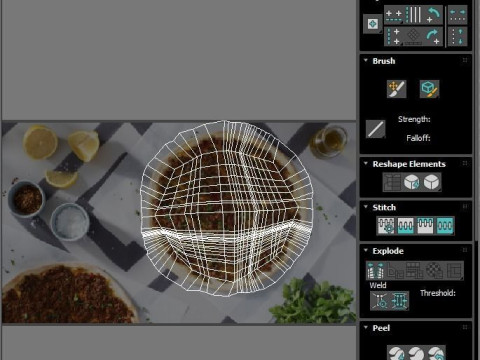Image resolution: width=480 pixels, height=360 pixels.
Task: Click the align icon with three vertical lines
Action: click(x=414, y=15)
